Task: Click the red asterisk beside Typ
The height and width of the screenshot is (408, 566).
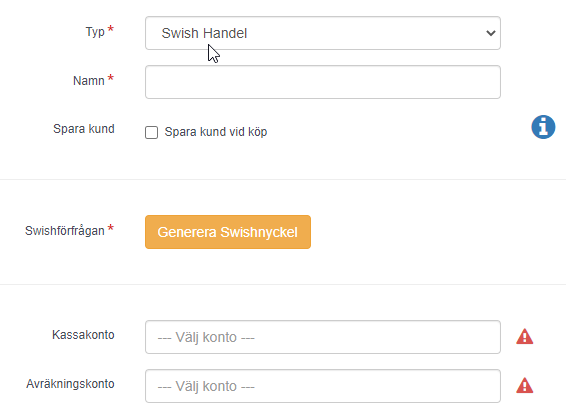Action: point(111,29)
